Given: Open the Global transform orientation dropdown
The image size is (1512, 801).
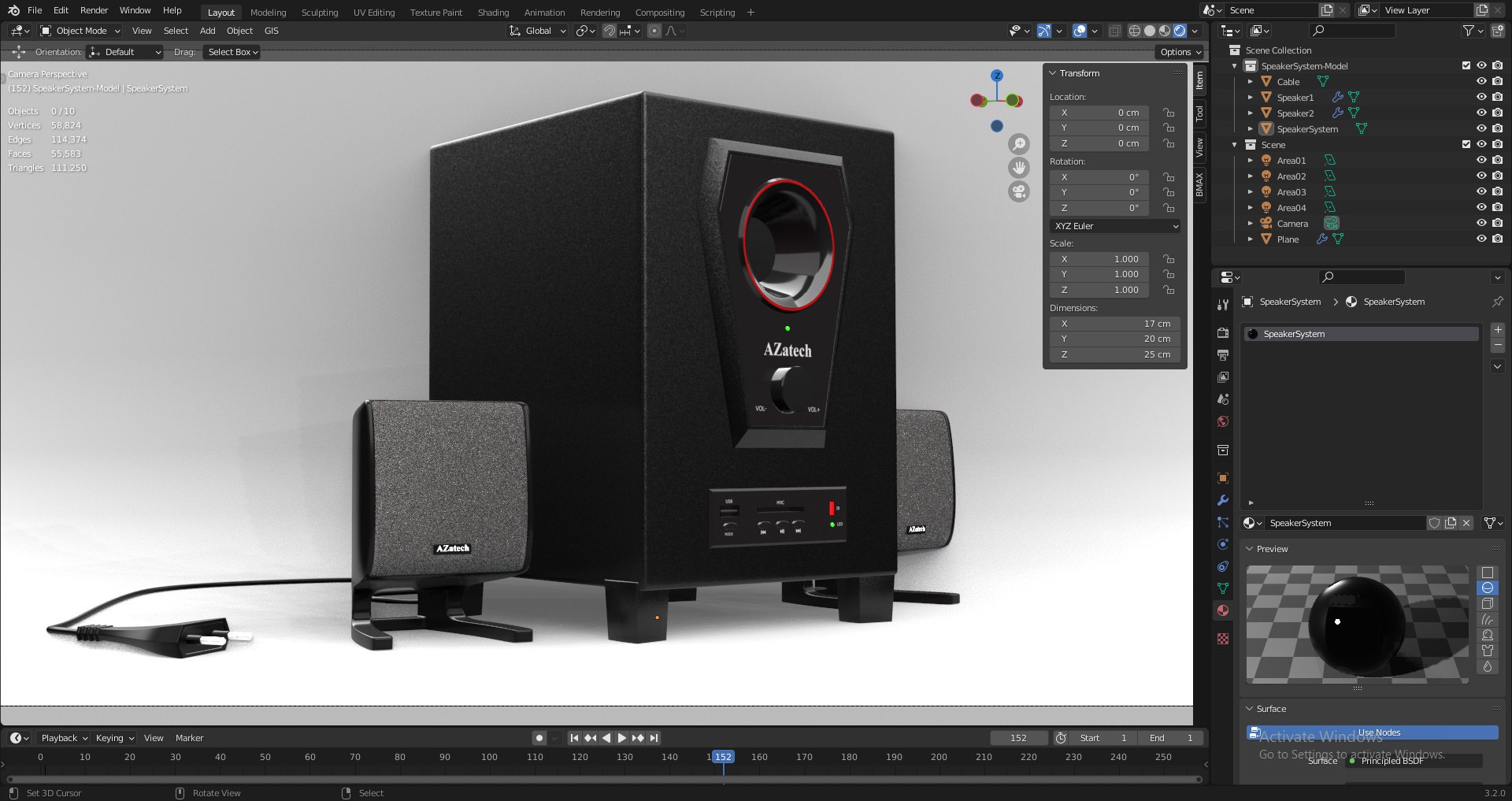Looking at the screenshot, I should pyautogui.click(x=538, y=31).
